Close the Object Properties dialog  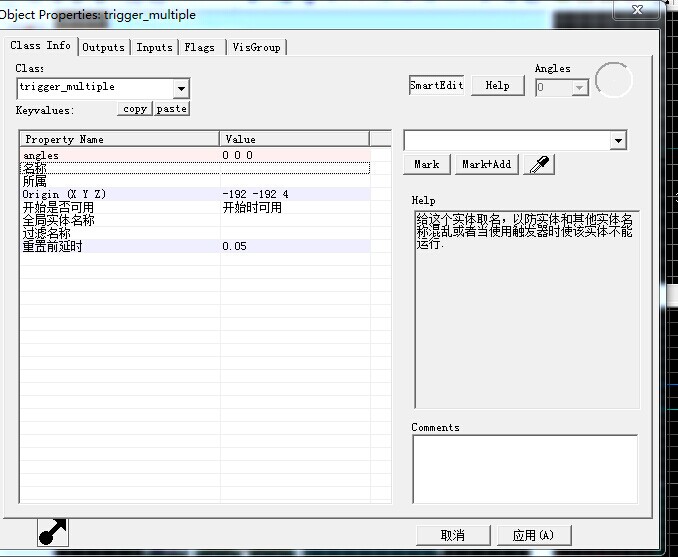coord(637,10)
